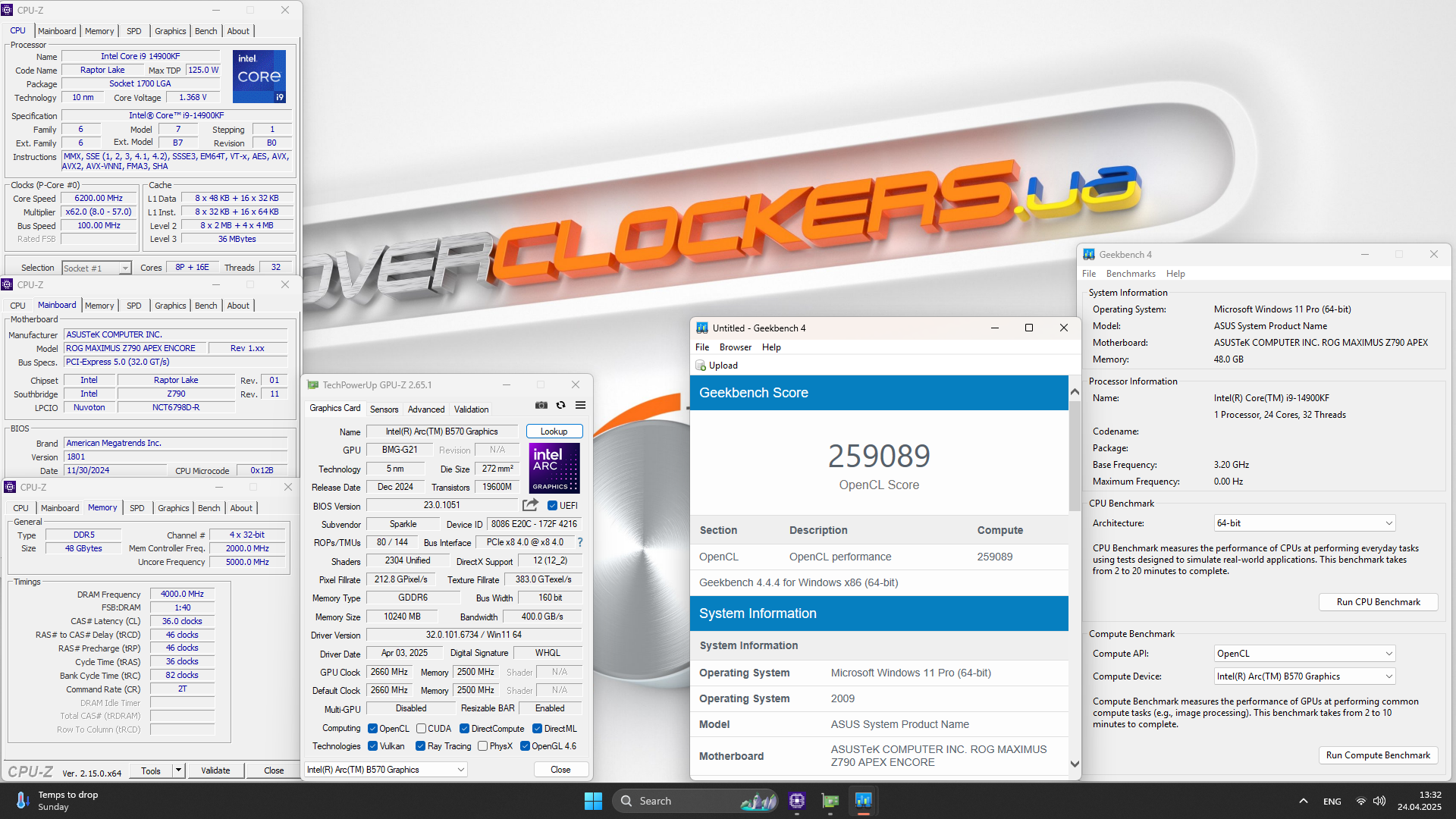
Task: Click the Bus Interface question mark icon
Action: (580, 542)
